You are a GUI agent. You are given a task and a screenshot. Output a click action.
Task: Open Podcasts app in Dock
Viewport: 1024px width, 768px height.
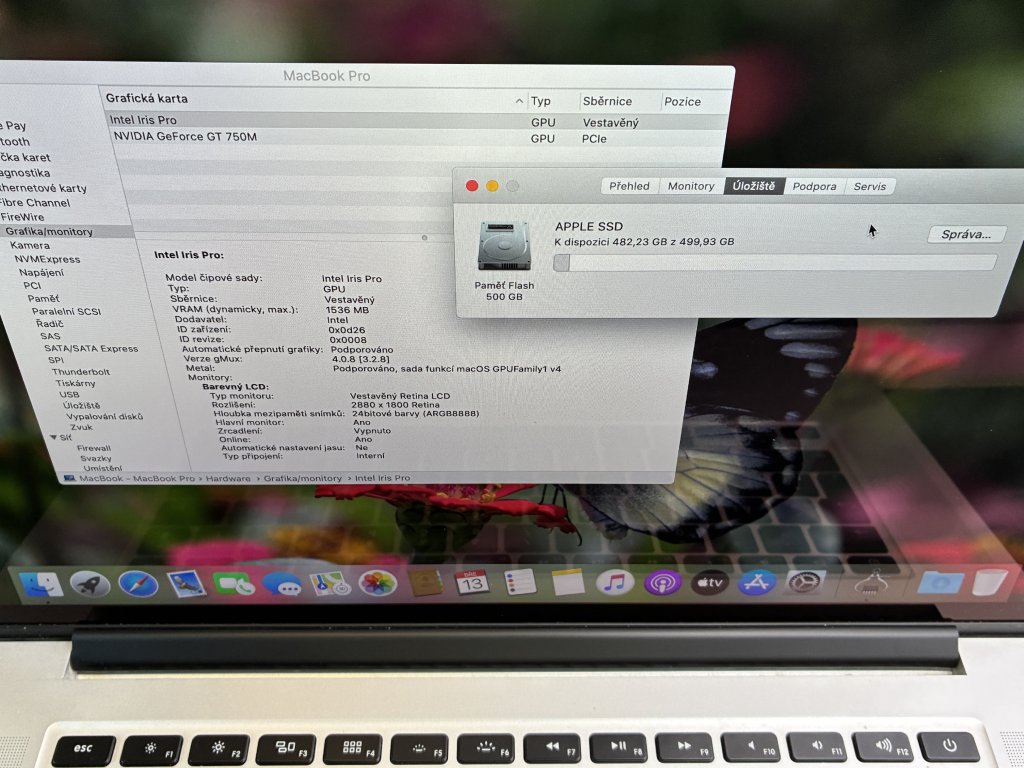(x=663, y=583)
